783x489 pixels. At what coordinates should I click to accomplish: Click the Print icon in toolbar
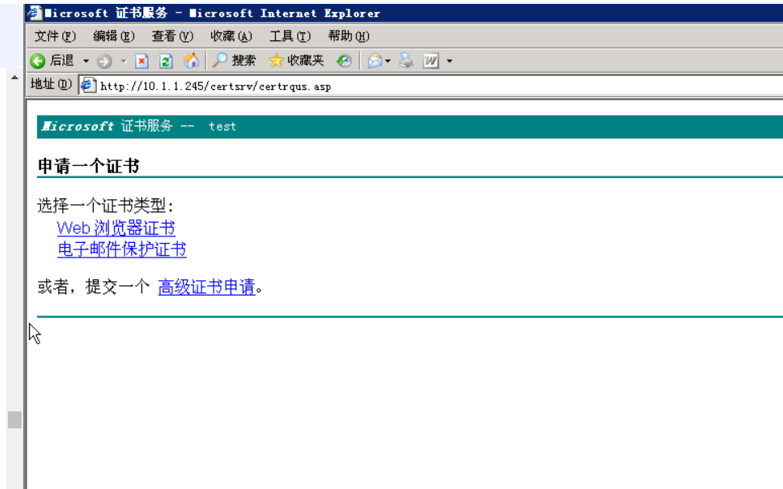pyautogui.click(x=406, y=61)
